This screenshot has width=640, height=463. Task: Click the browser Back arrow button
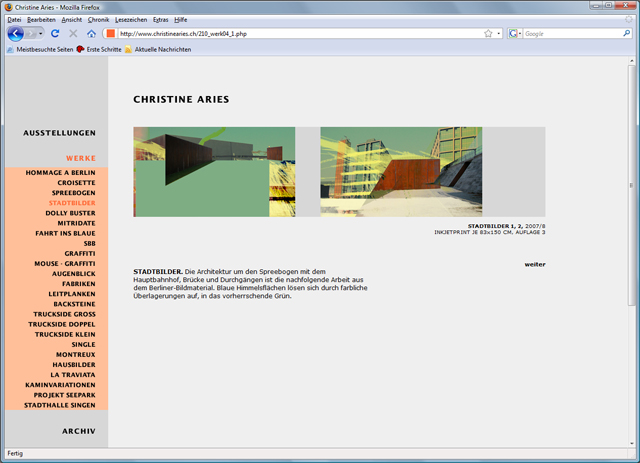16,33
